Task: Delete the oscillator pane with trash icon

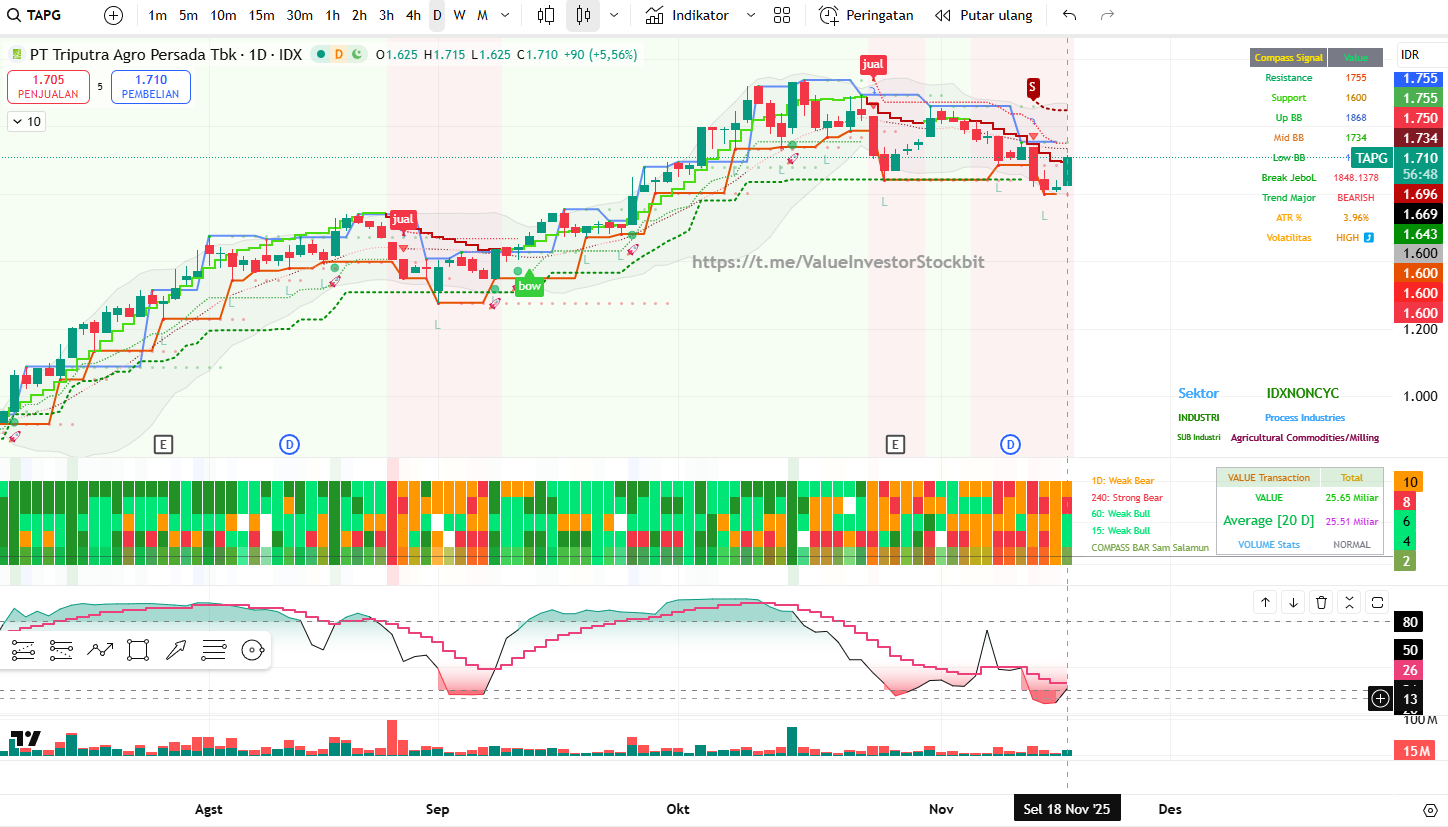Action: [x=1321, y=602]
